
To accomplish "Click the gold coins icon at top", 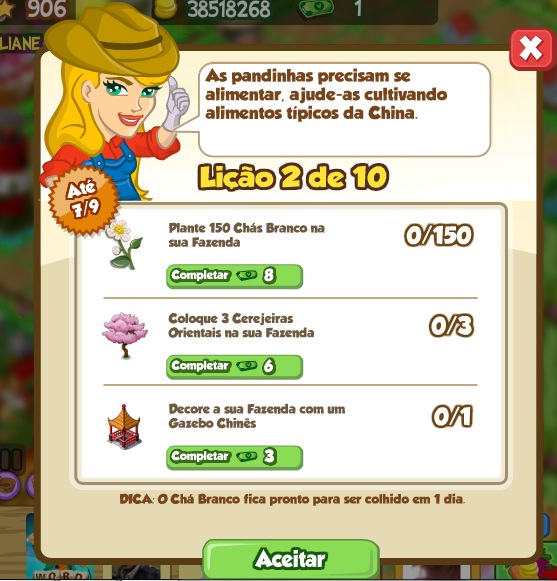I will coord(166,9).
